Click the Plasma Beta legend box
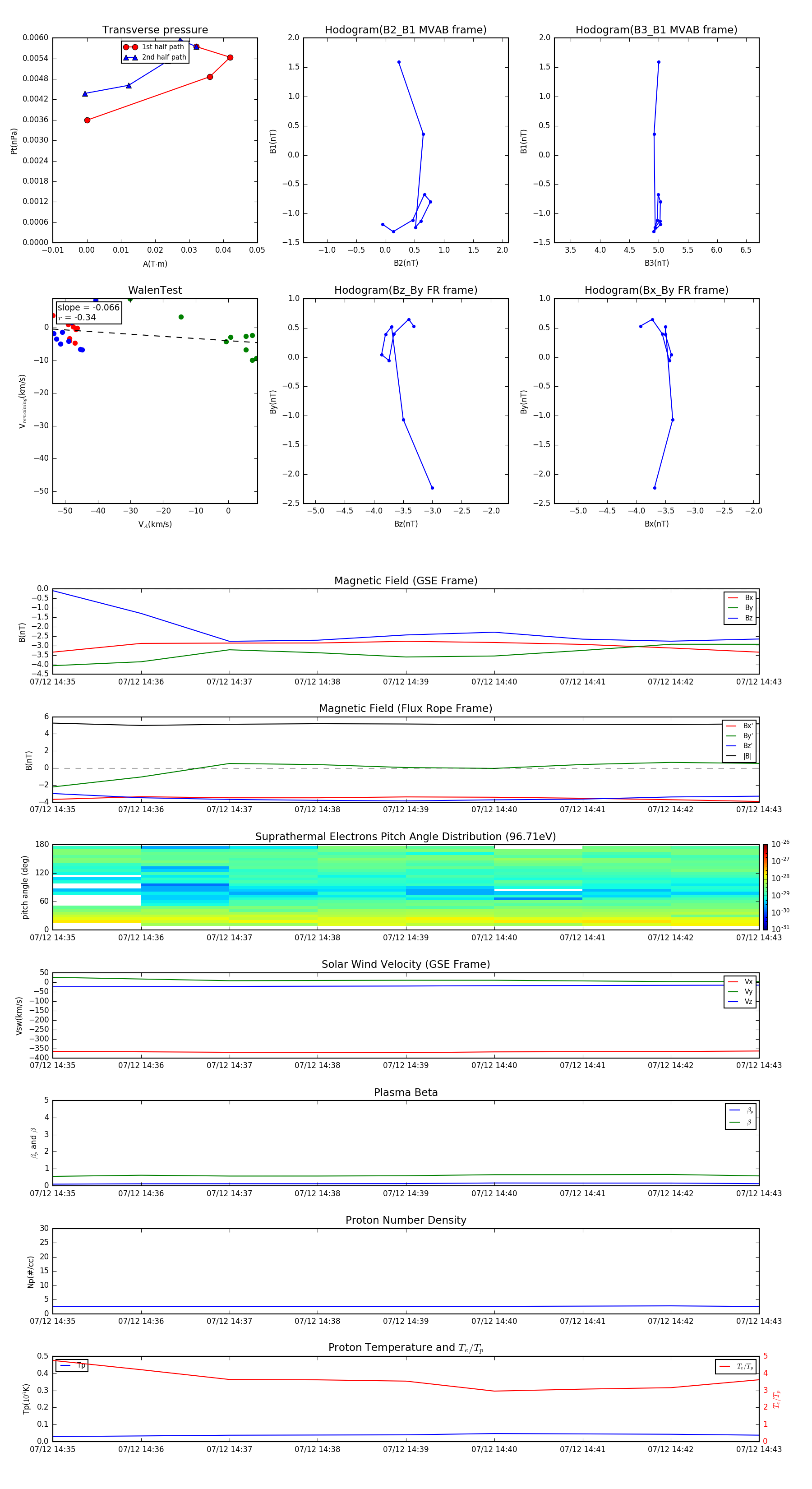Viewport: 812px width, 1489px height. [740, 1116]
